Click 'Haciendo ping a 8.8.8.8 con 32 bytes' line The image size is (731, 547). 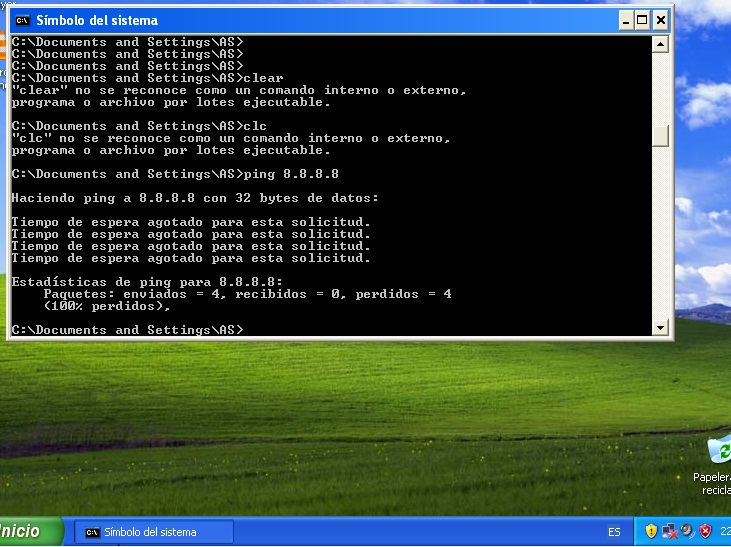click(195, 198)
